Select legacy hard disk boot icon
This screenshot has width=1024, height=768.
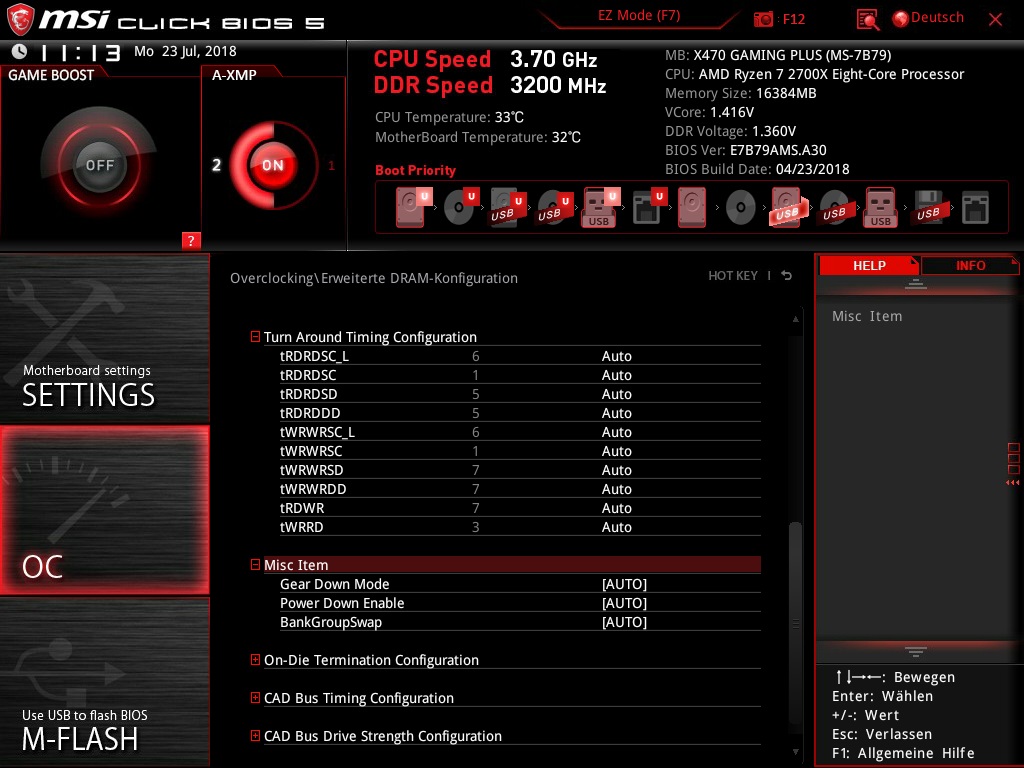(692, 207)
